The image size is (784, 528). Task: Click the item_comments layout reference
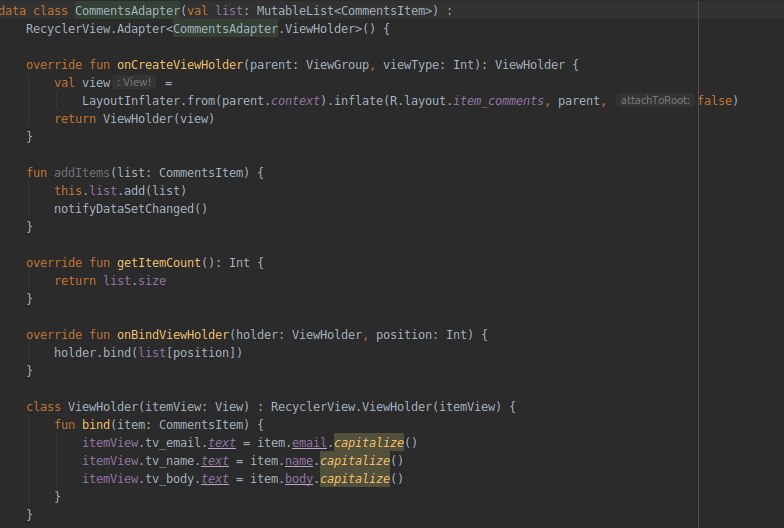coord(498,100)
